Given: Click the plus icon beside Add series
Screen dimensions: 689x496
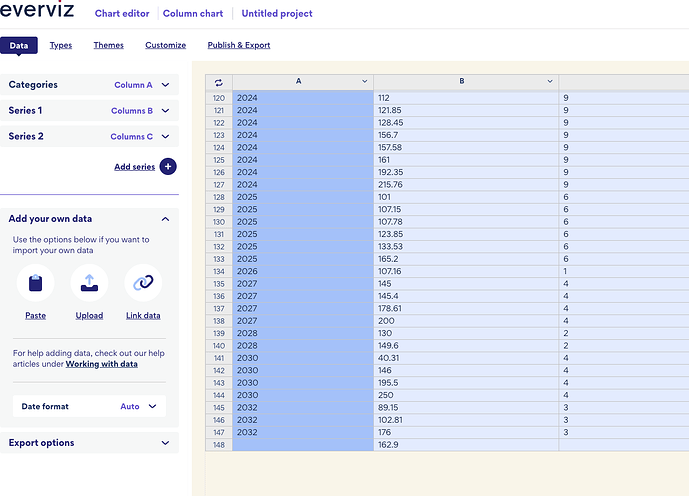Looking at the screenshot, I should [x=168, y=167].
